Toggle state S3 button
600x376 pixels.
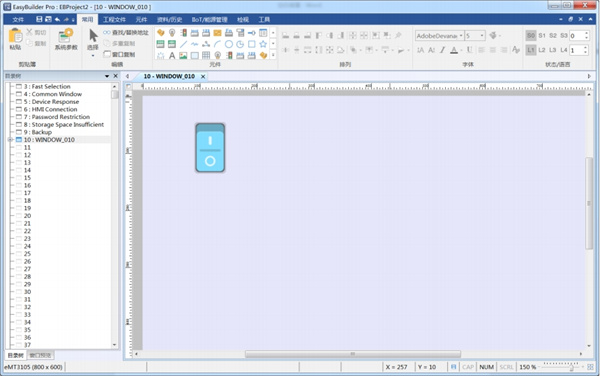click(x=564, y=36)
